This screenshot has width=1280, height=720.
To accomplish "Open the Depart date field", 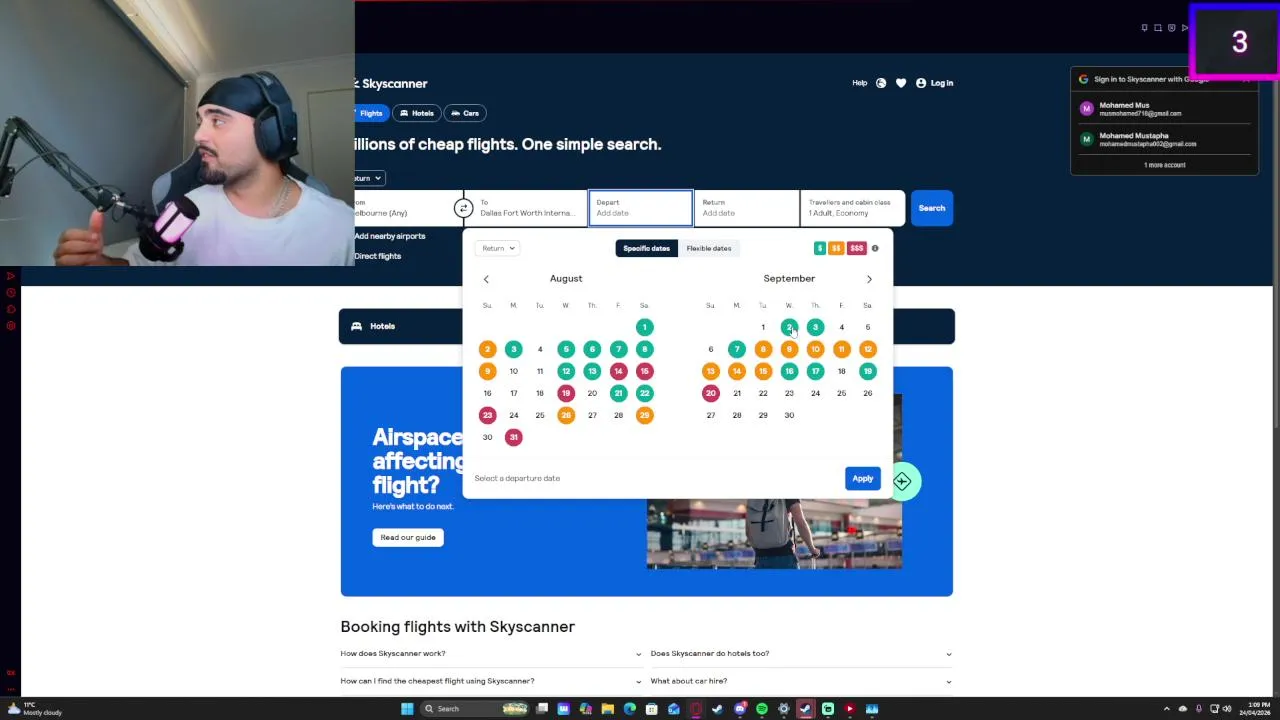I will pyautogui.click(x=640, y=208).
